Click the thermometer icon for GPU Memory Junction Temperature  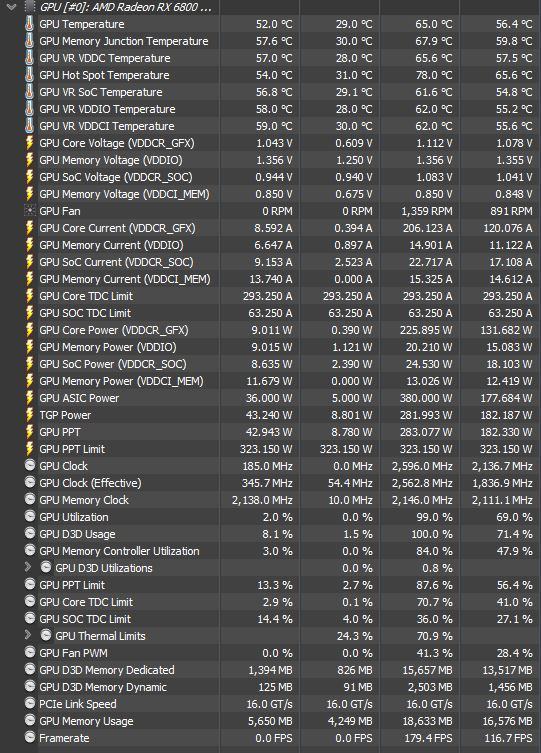(x=30, y=41)
